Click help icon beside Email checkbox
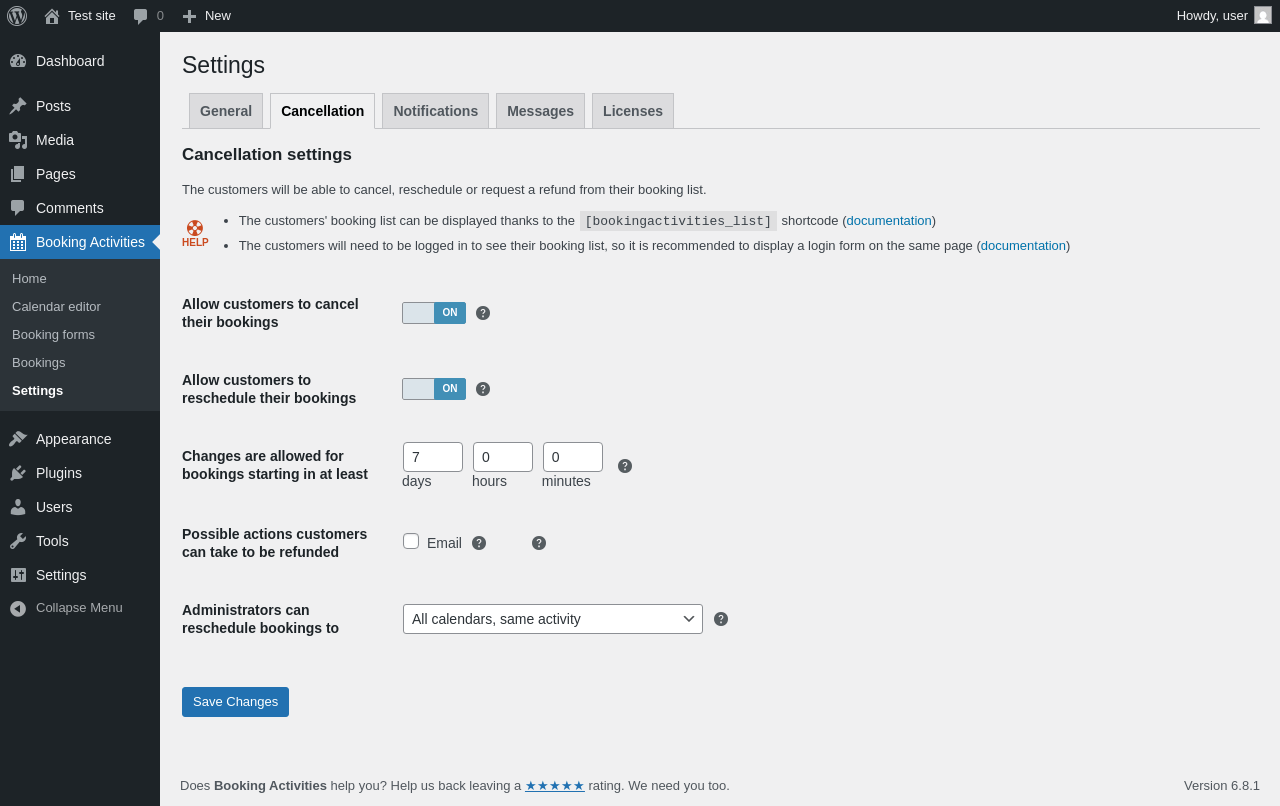 click(479, 543)
